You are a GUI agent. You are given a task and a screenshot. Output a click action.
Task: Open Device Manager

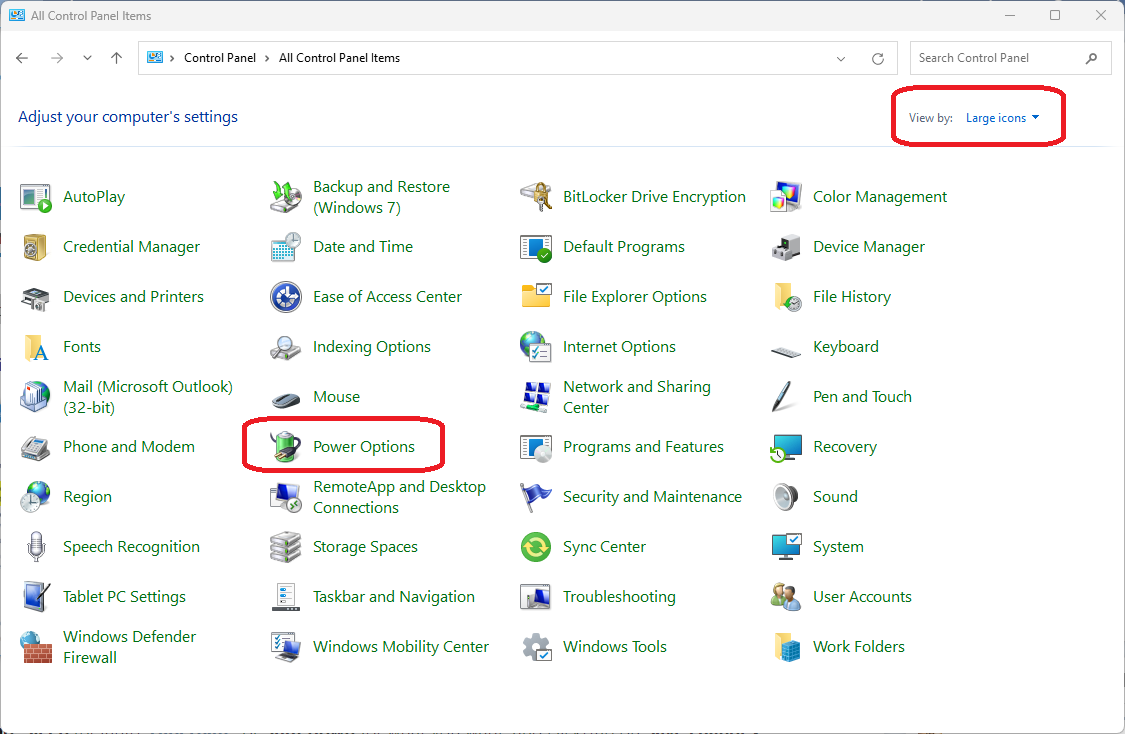coord(868,246)
